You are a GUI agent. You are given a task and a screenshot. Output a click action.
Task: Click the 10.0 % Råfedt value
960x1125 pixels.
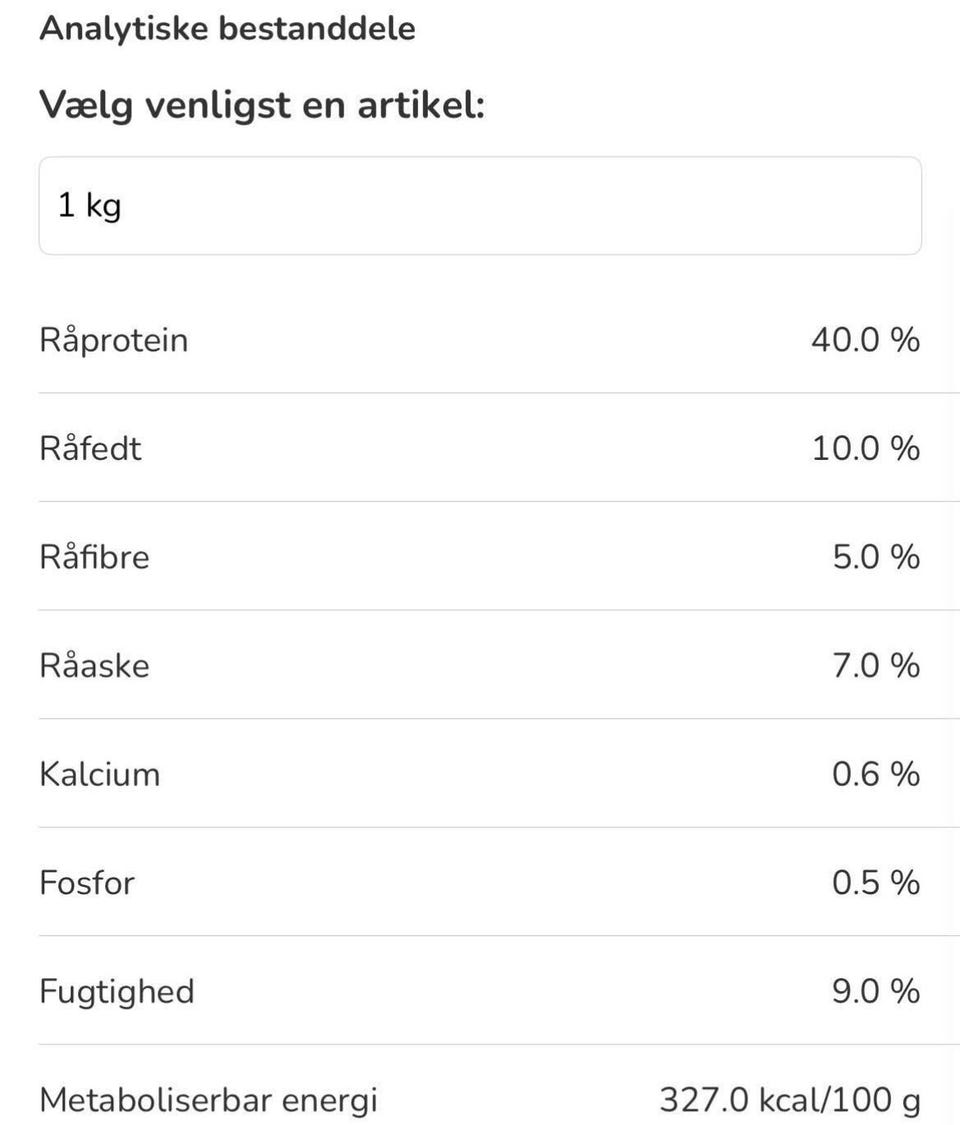click(x=865, y=448)
